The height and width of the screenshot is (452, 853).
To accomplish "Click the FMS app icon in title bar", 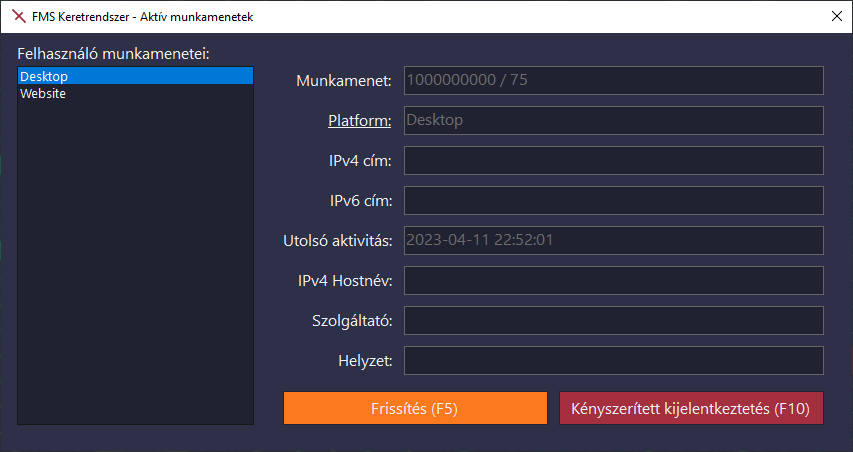I will point(18,16).
